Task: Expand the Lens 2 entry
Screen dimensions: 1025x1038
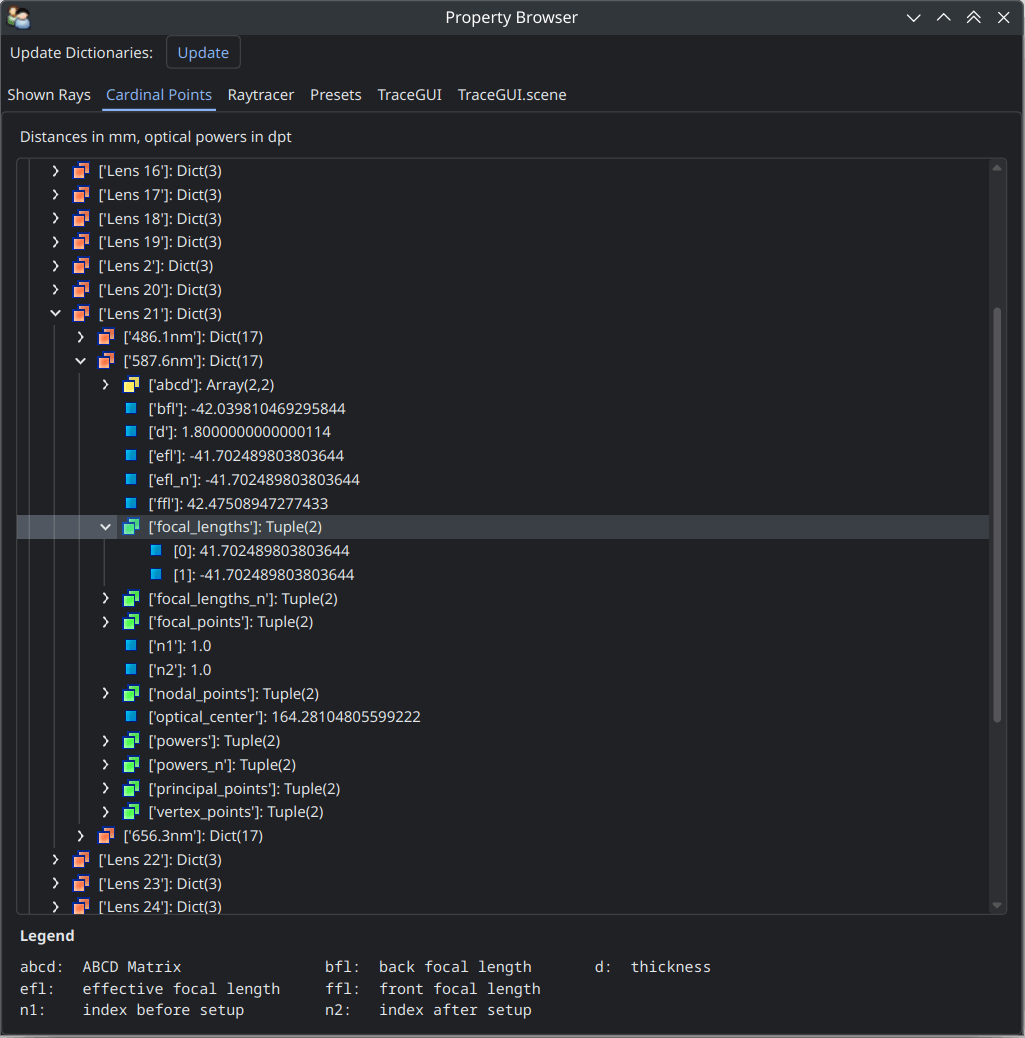Action: tap(56, 265)
